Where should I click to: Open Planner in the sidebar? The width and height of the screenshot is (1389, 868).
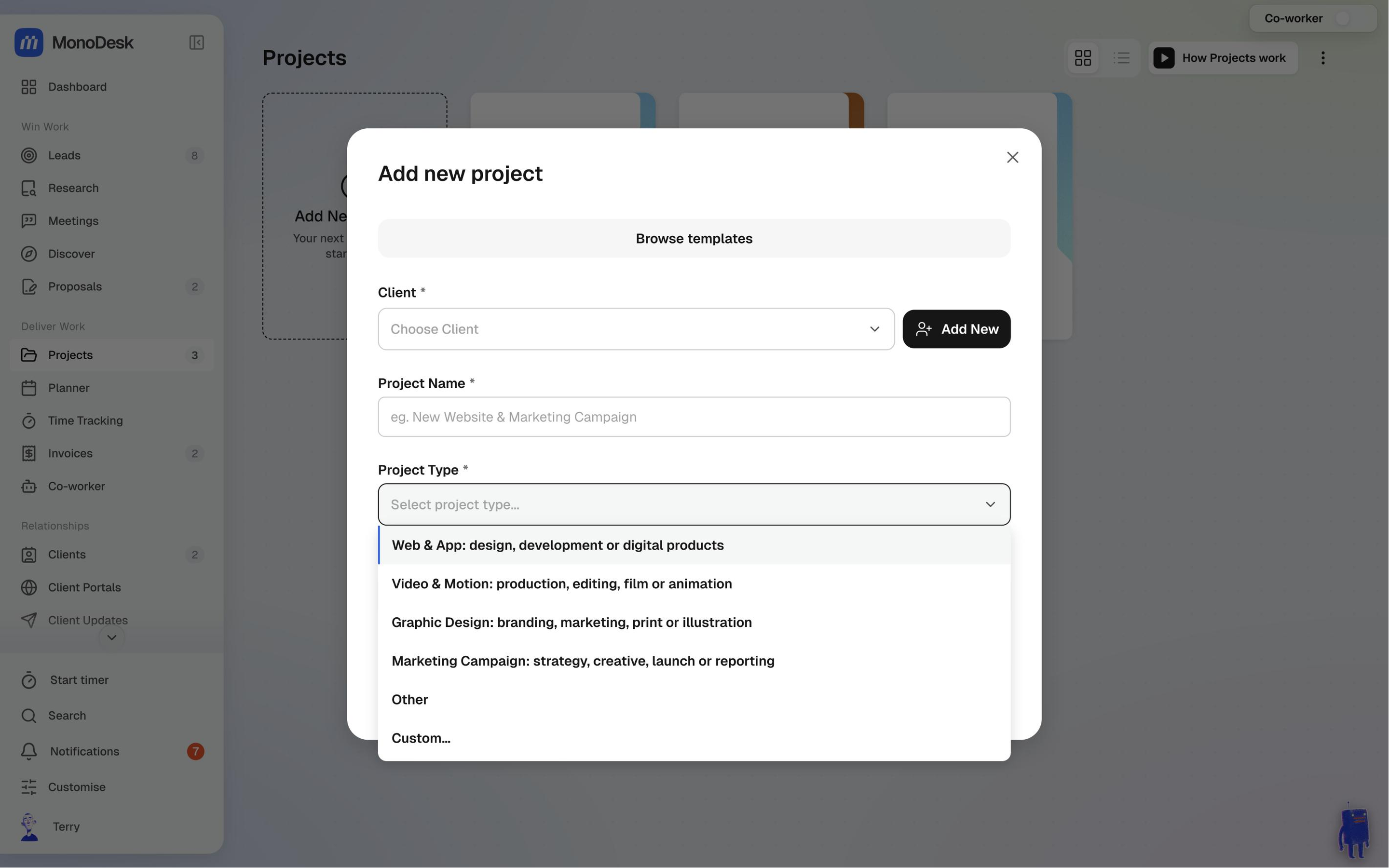[111, 388]
